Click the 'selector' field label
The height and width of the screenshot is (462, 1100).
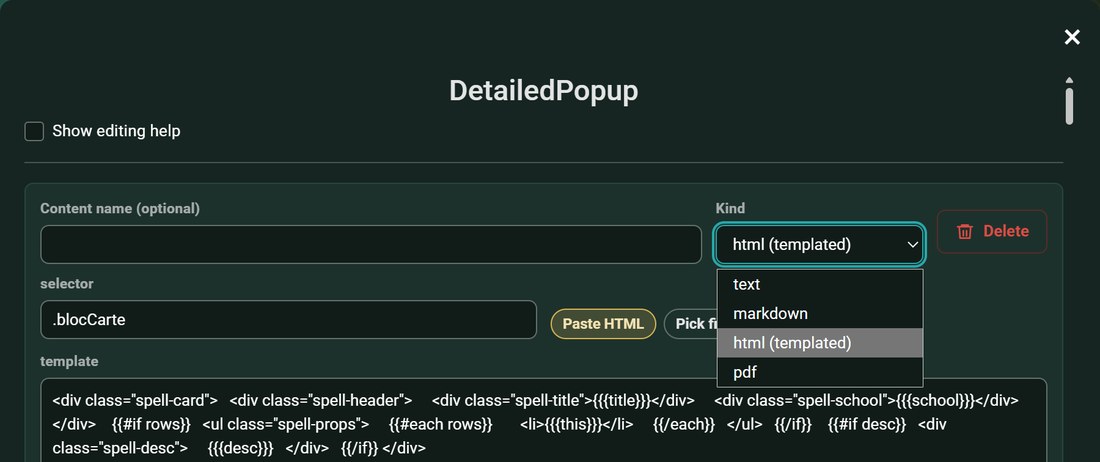pos(67,284)
